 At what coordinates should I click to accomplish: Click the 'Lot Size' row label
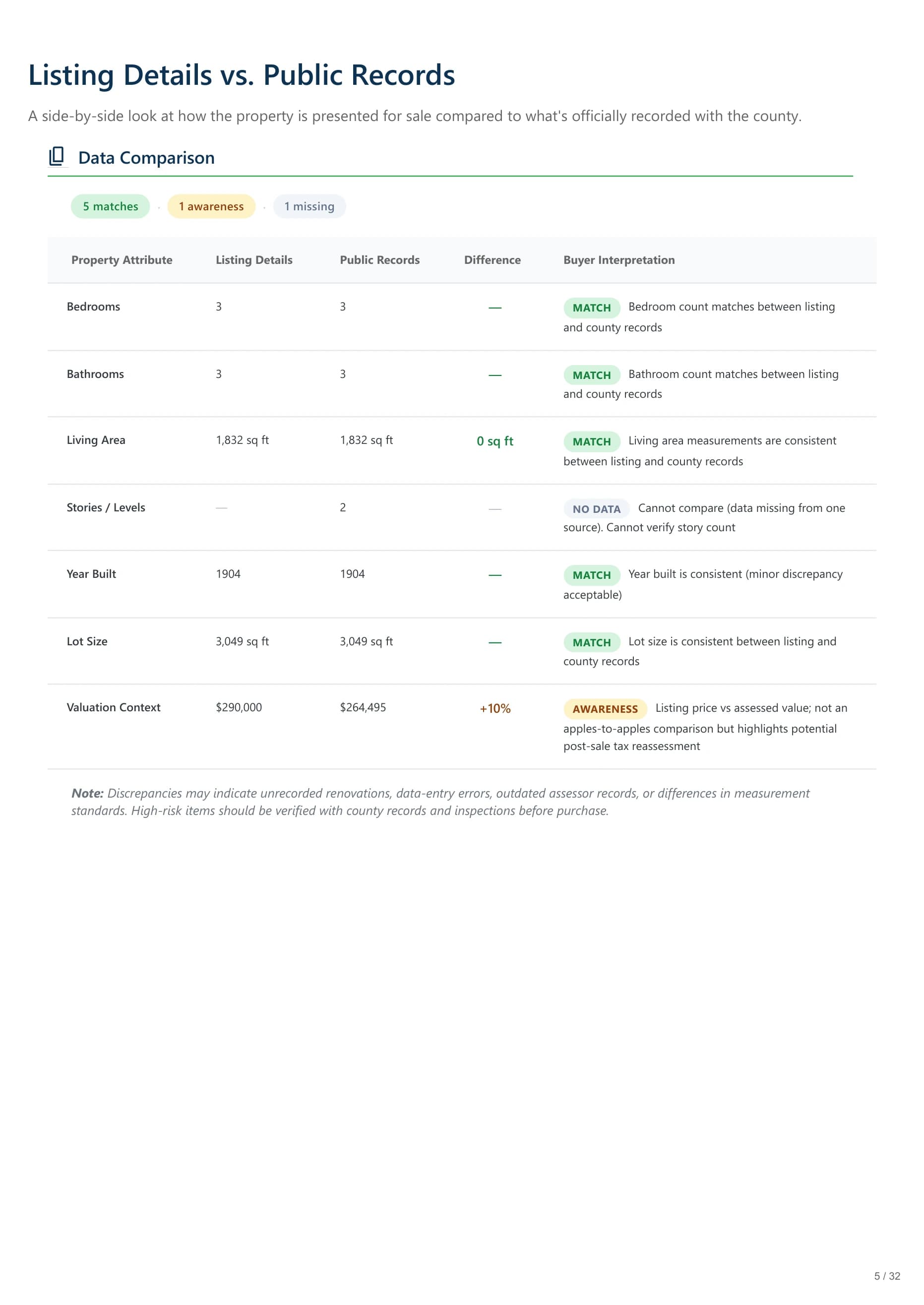pos(87,641)
